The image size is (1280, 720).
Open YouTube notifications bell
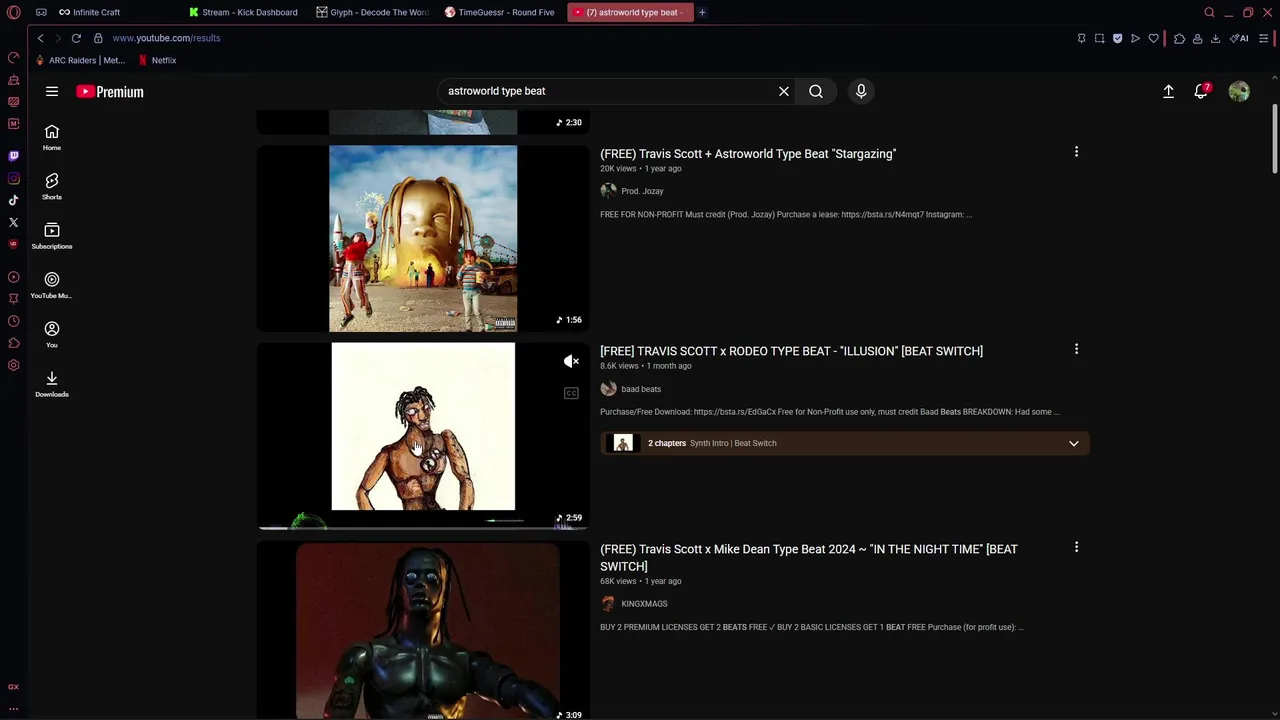point(1201,91)
